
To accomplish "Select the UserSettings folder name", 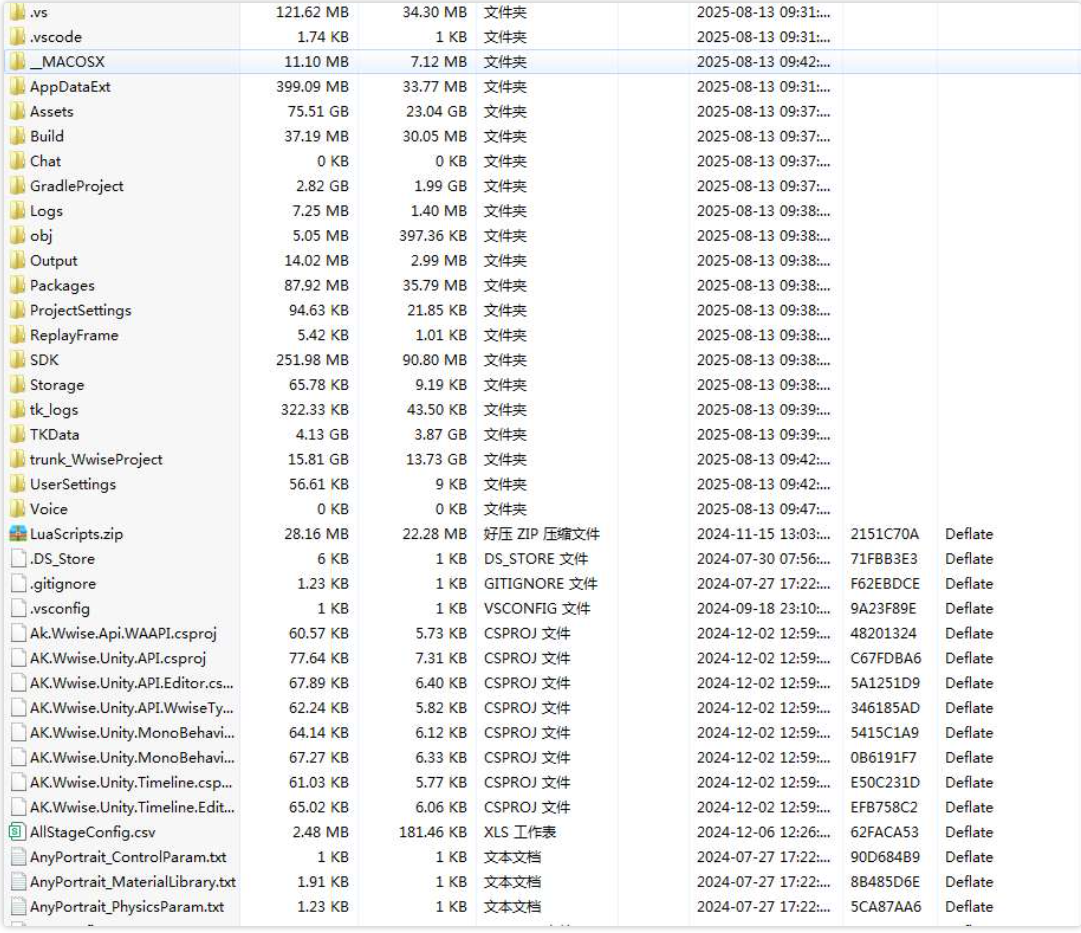I will click(x=73, y=484).
